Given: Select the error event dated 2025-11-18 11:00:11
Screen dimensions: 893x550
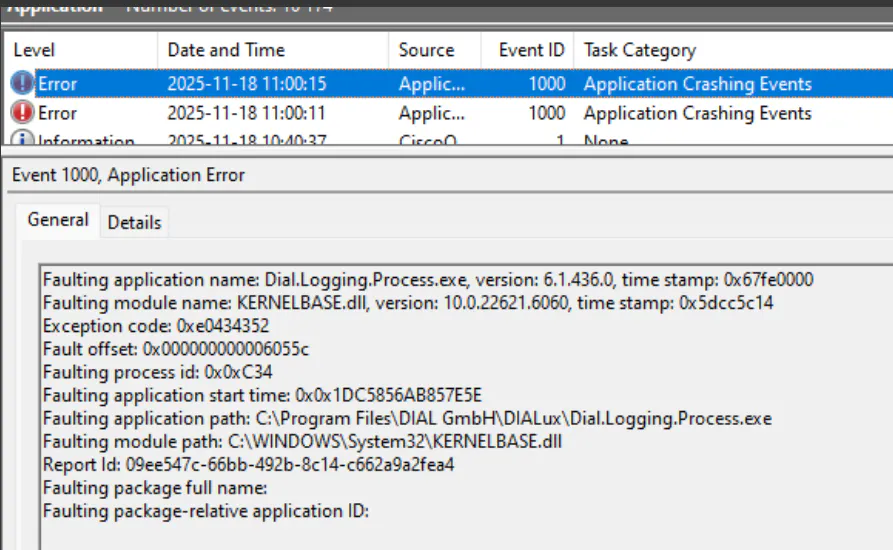Looking at the screenshot, I should 246,113.
